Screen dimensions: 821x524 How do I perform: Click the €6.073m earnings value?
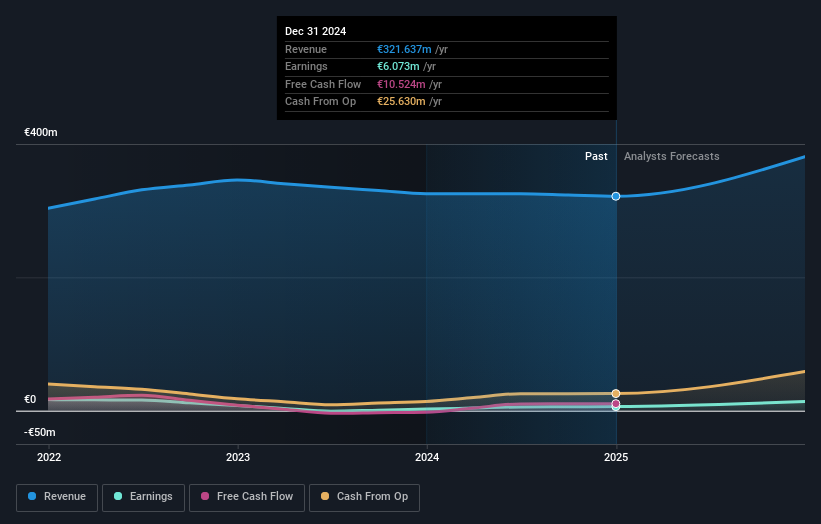point(398,66)
